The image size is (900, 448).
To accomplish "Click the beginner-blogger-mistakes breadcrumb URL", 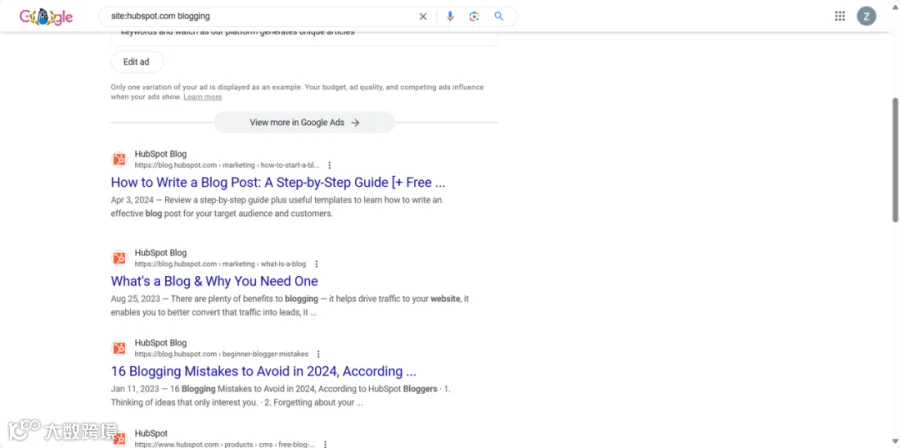I will [x=222, y=354].
